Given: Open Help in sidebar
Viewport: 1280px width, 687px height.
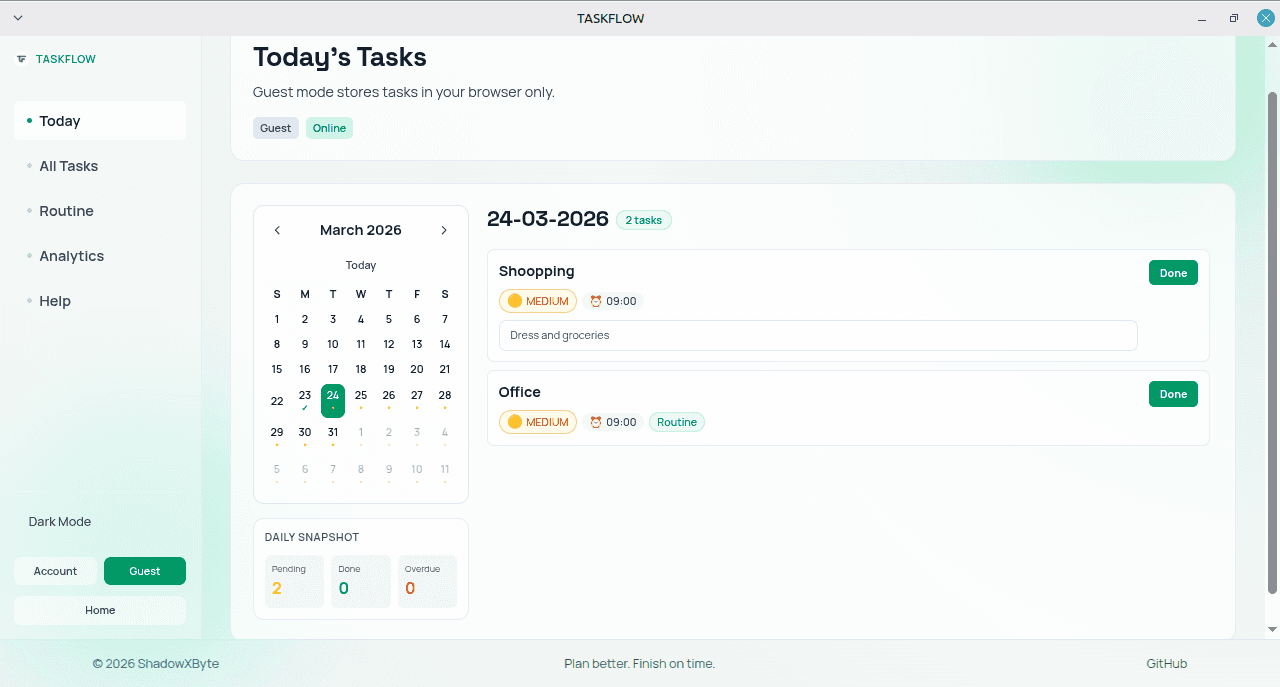Looking at the screenshot, I should 100,301.
